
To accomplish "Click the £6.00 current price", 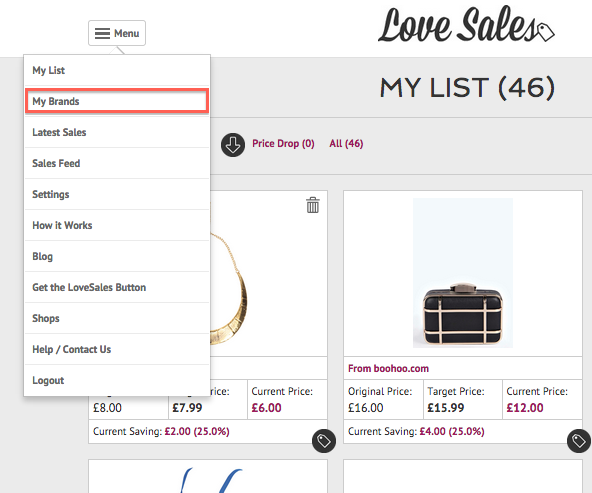I will coord(267,408).
